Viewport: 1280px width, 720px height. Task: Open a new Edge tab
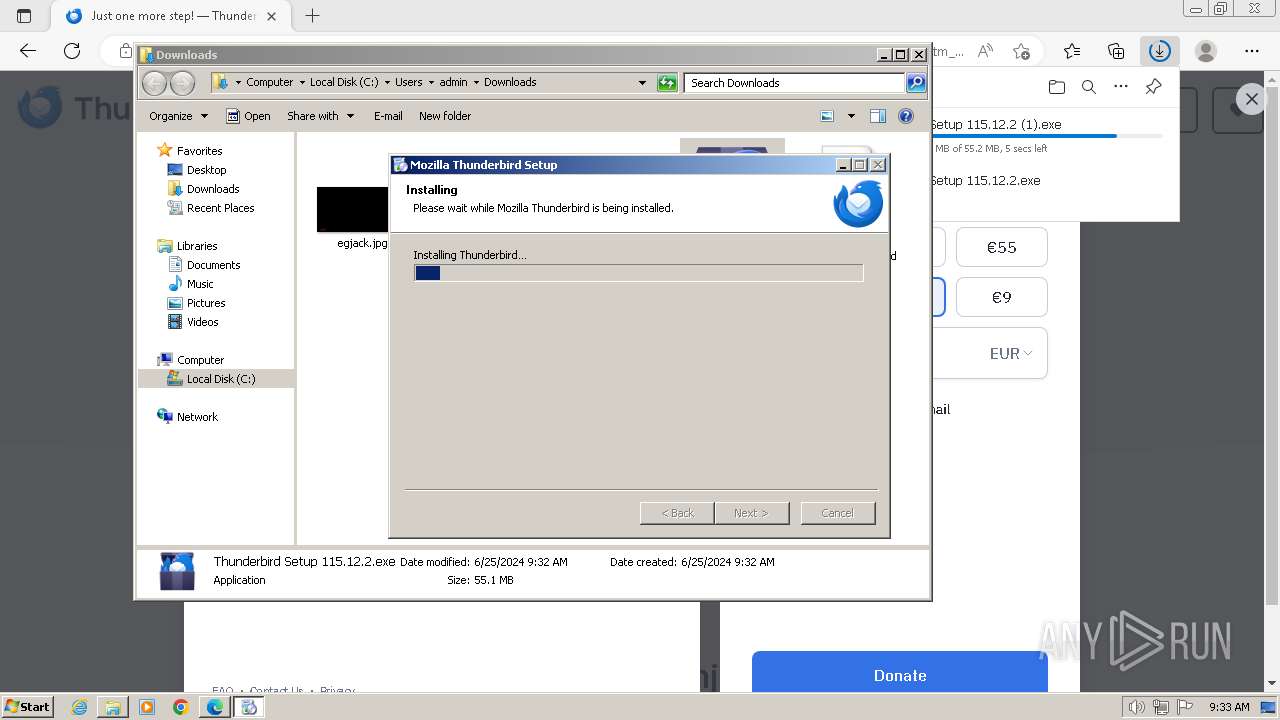[x=312, y=16]
